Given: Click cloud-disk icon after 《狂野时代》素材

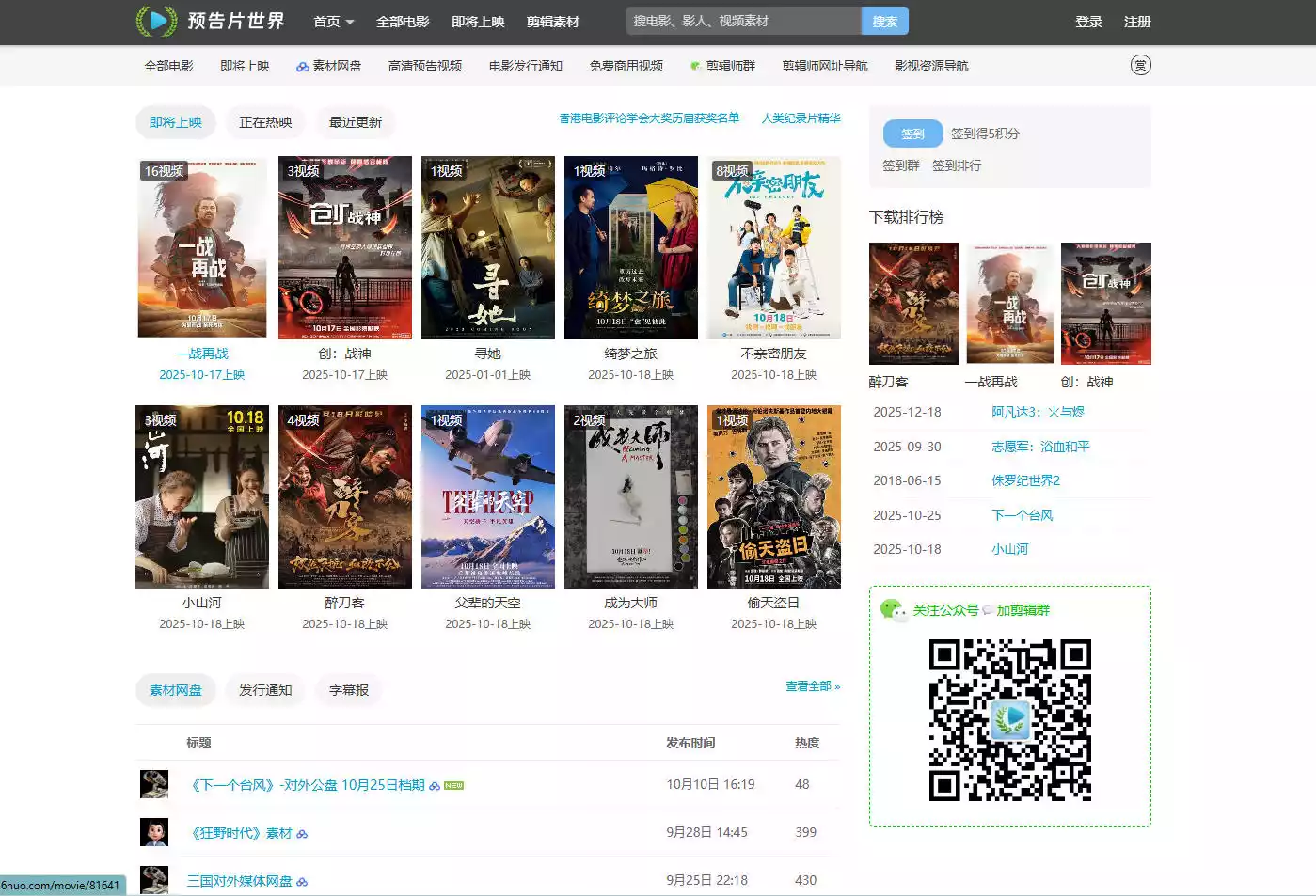Looking at the screenshot, I should point(302,834).
